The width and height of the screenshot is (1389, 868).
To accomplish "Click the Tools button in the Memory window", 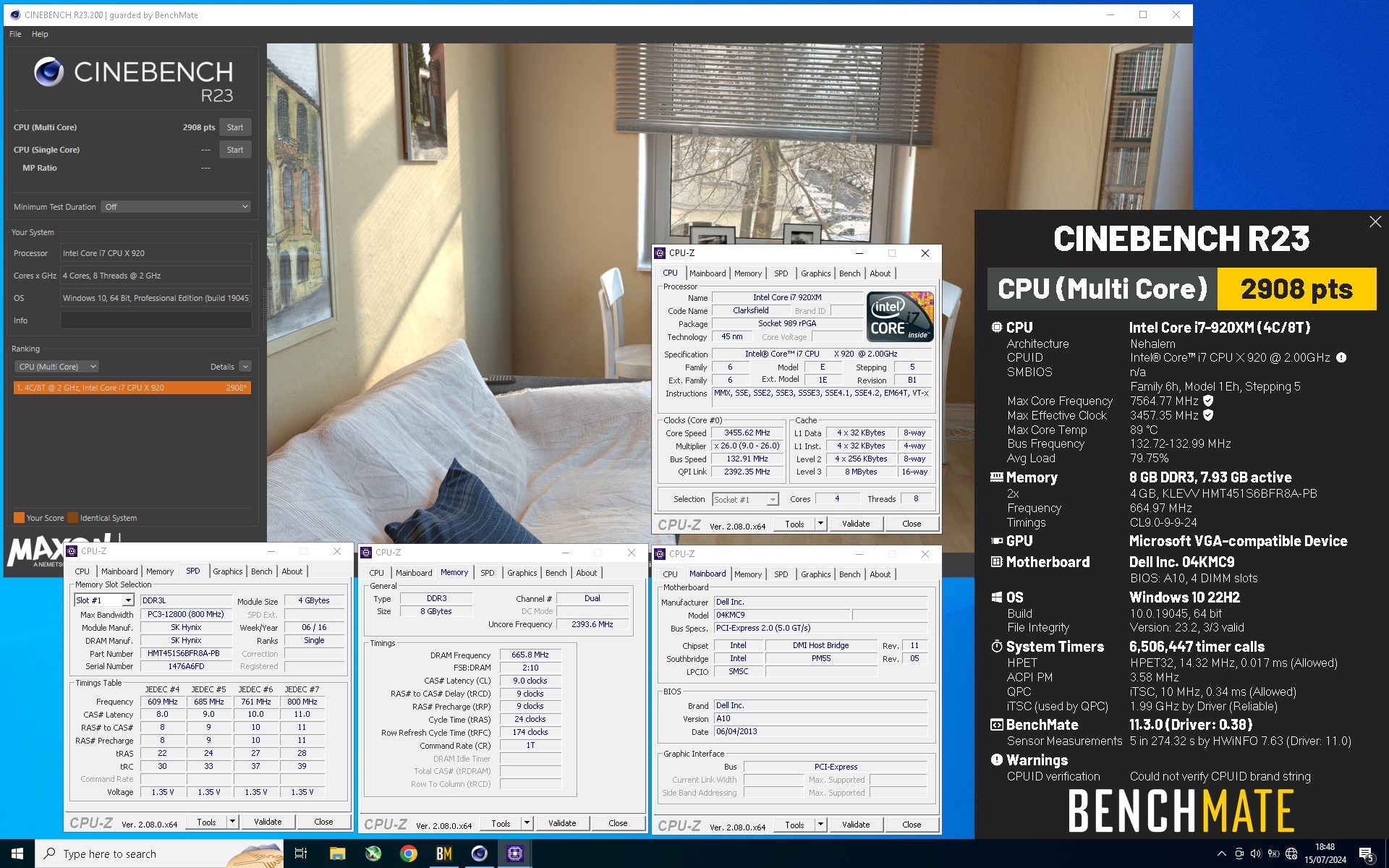I will click(501, 823).
